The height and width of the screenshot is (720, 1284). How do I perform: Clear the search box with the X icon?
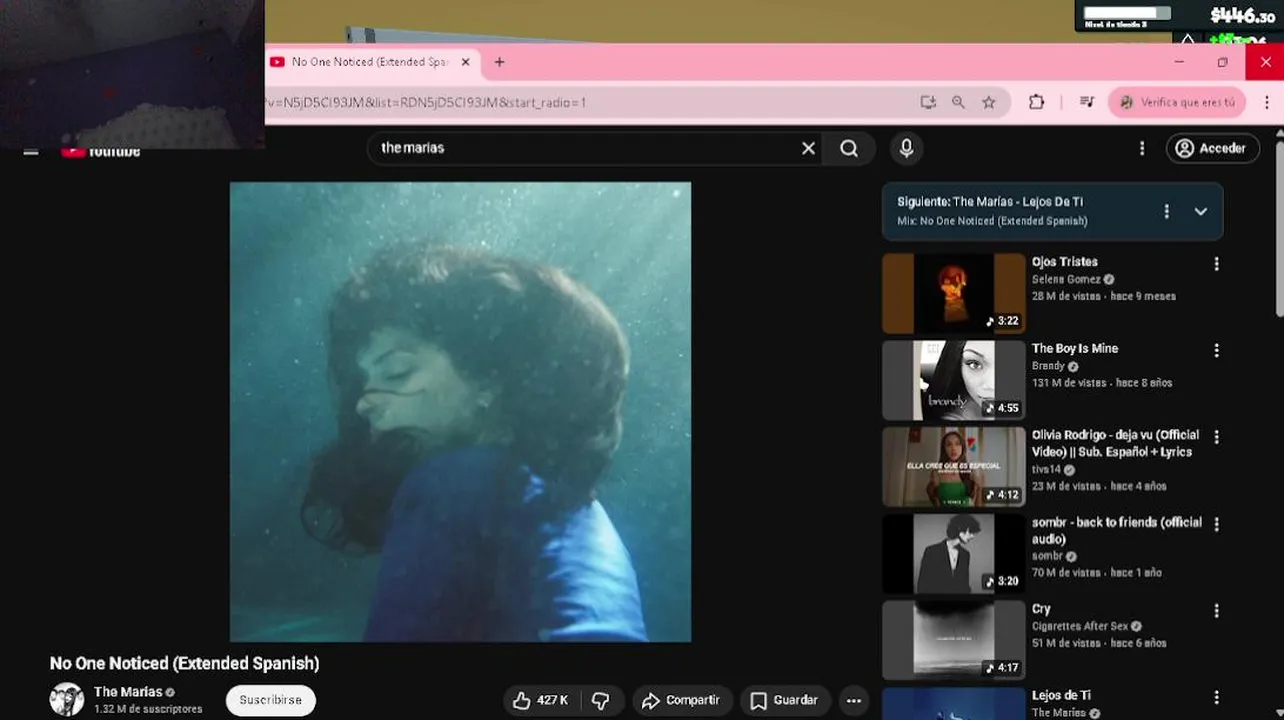tap(808, 148)
